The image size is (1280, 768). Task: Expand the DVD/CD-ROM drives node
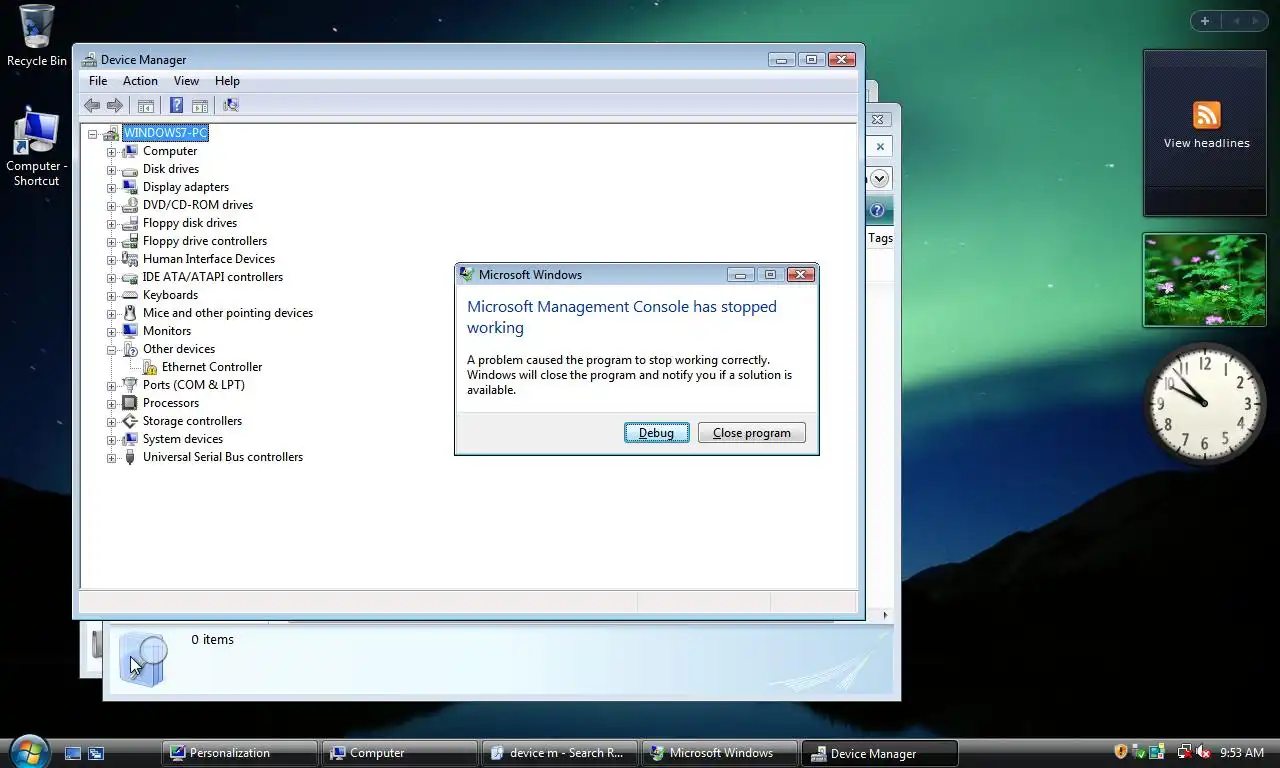click(111, 206)
